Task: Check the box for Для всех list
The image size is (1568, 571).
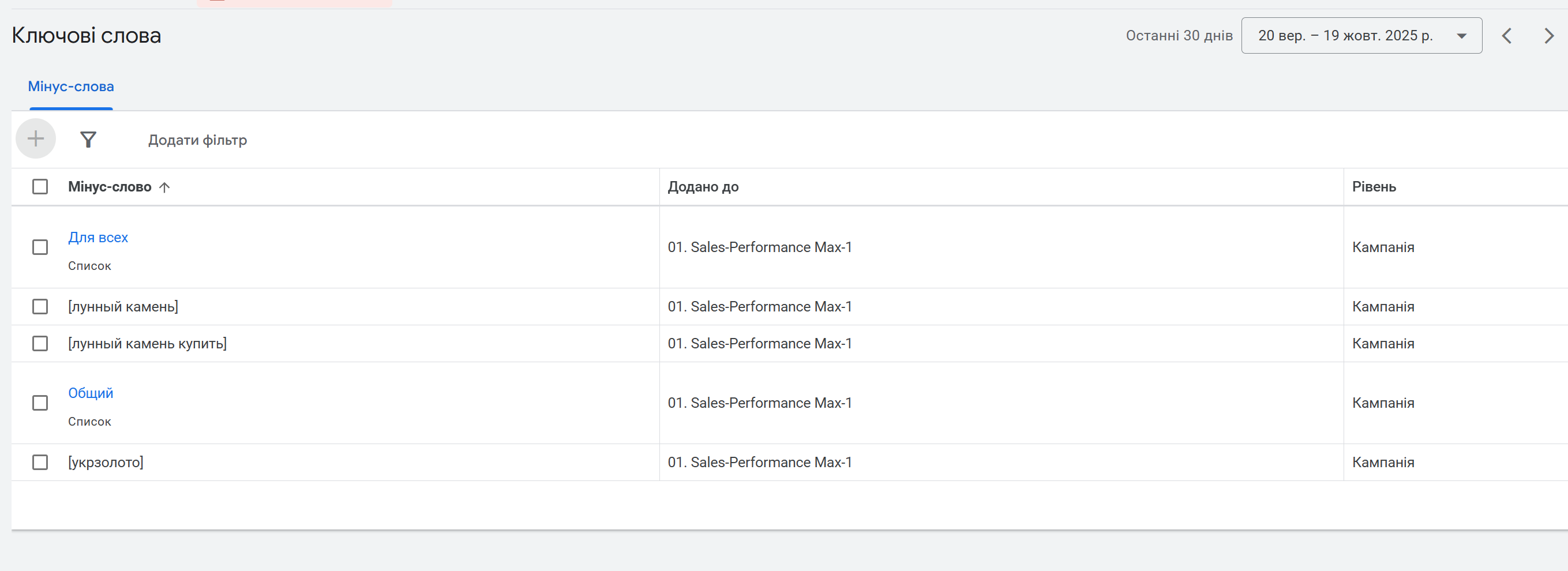Action: click(x=40, y=247)
